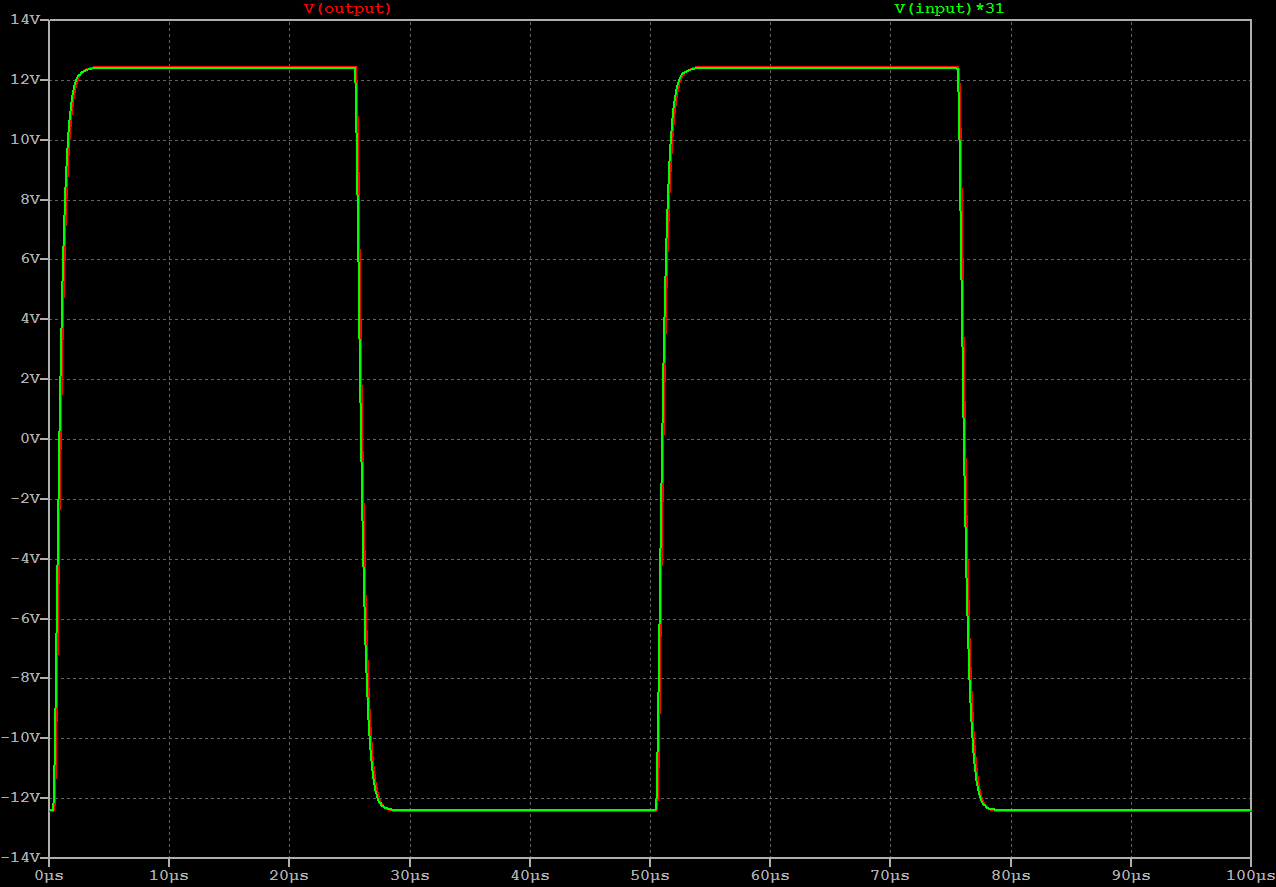Click the 60µs time axis label
This screenshot has height=887, width=1276.
[770, 875]
